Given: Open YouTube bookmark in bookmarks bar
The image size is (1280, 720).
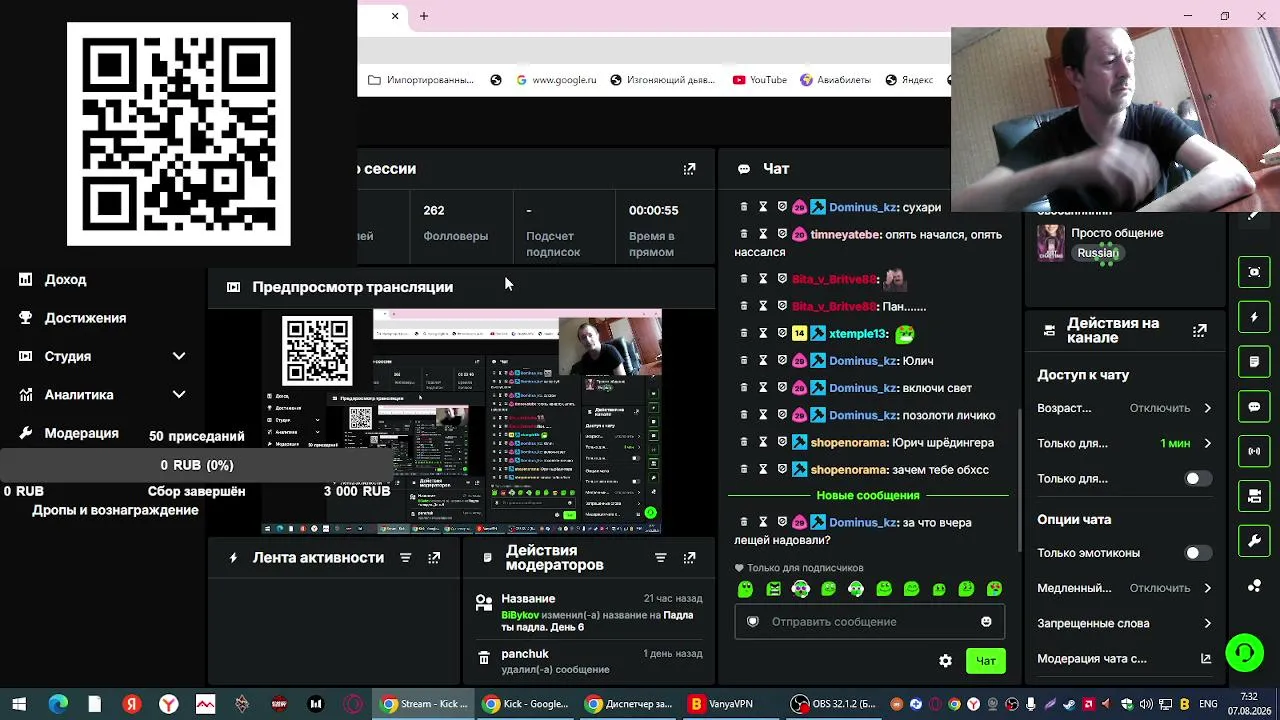Looking at the screenshot, I should (x=760, y=80).
